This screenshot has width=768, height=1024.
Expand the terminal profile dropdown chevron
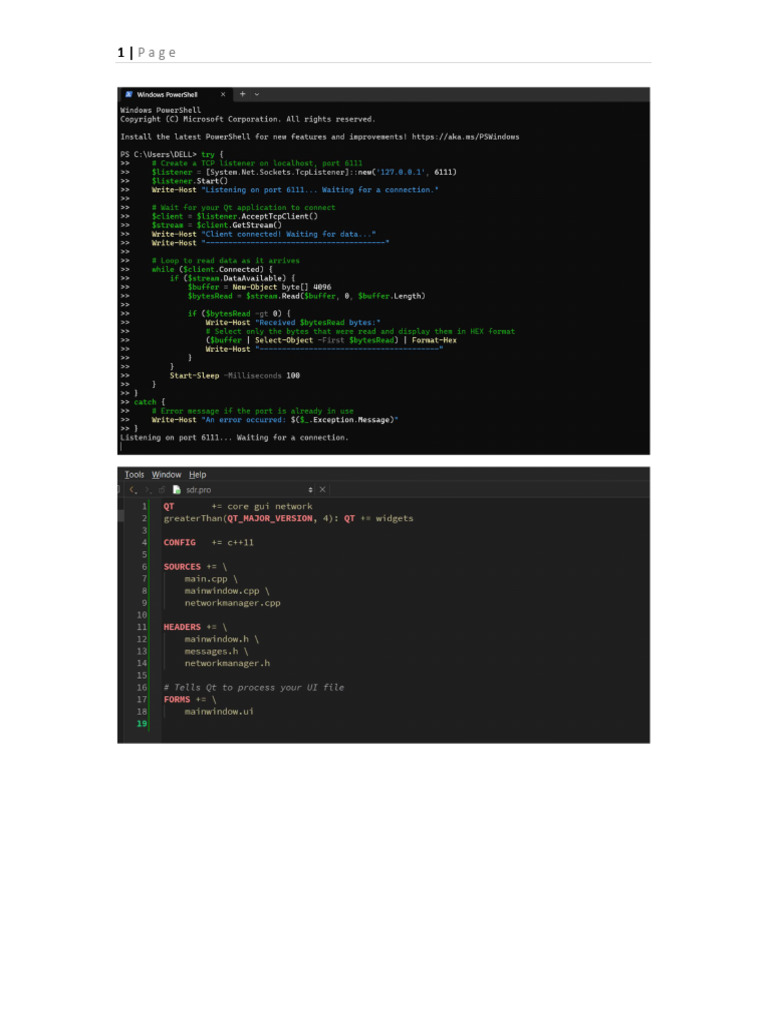click(257, 95)
